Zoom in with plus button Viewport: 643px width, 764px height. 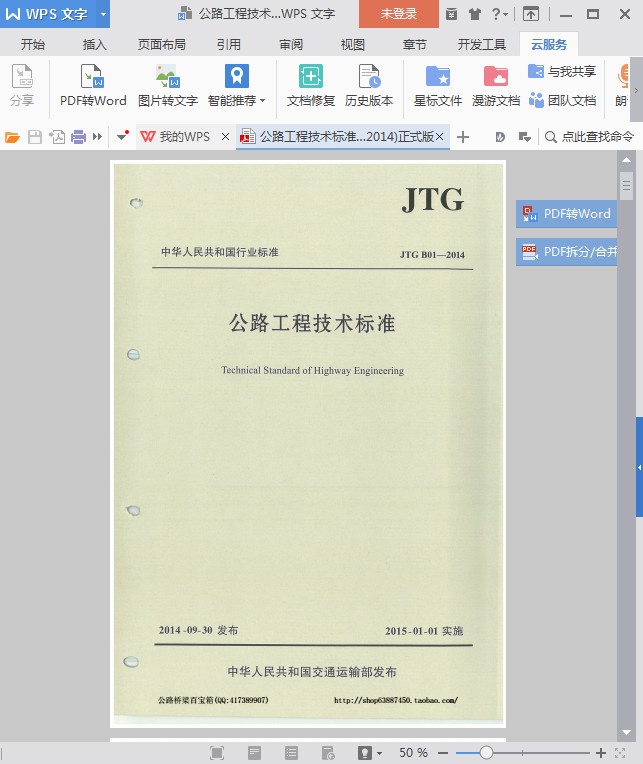click(x=601, y=753)
